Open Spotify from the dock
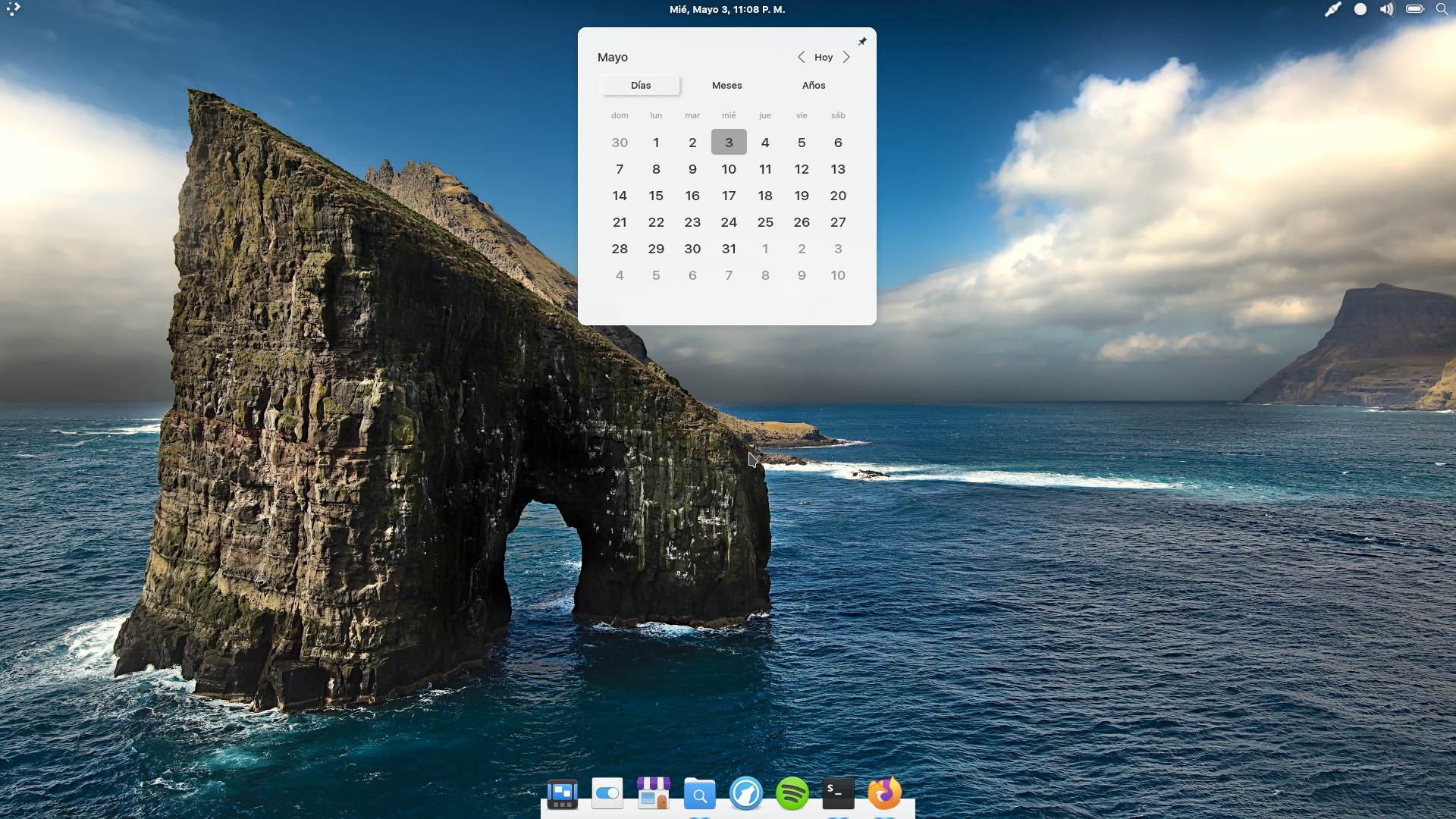The height and width of the screenshot is (819, 1456). 792,794
